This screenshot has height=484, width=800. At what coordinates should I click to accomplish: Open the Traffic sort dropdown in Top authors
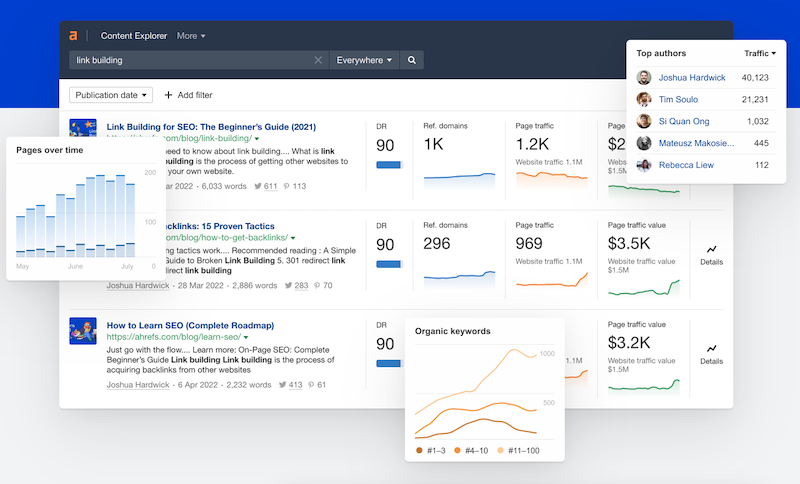(760, 54)
